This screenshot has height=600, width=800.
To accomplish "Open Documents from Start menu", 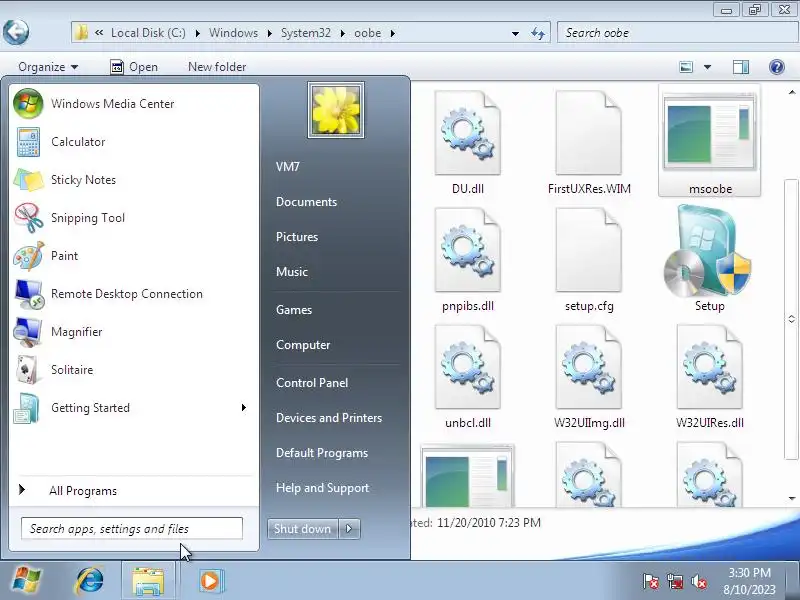I will click(307, 202).
